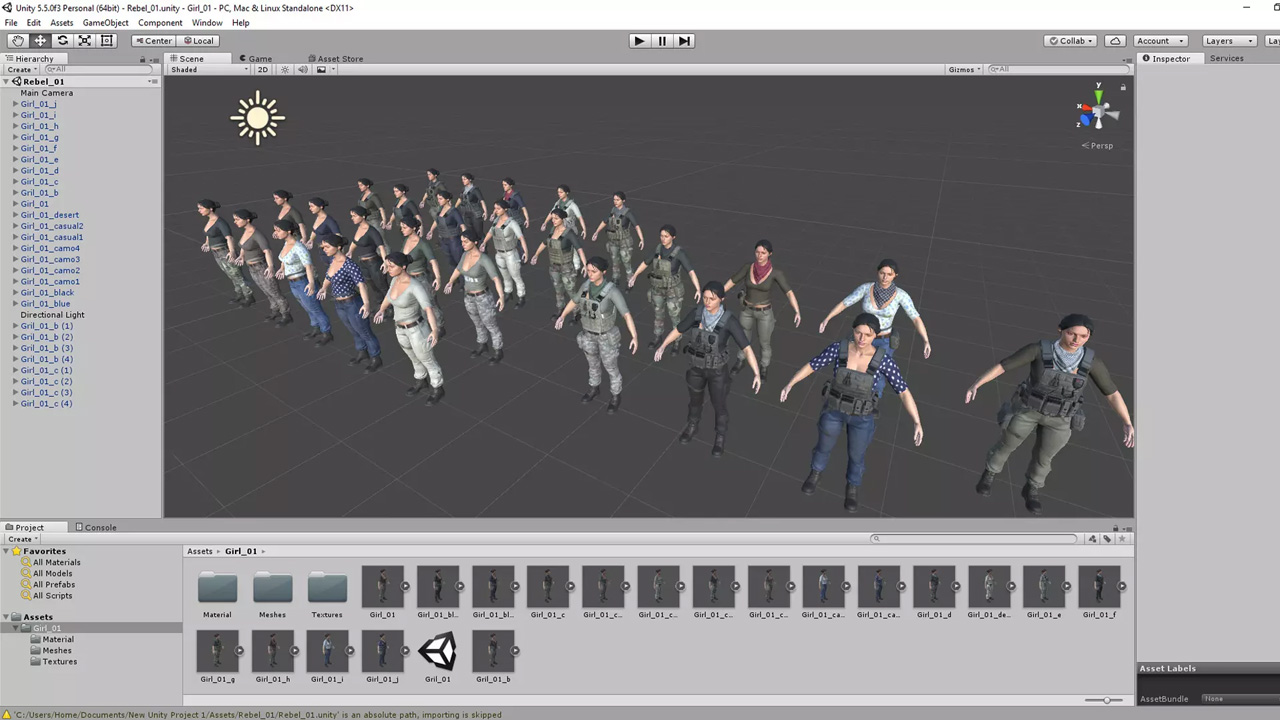Select the Girl_01 Unity scene asset

[438, 653]
